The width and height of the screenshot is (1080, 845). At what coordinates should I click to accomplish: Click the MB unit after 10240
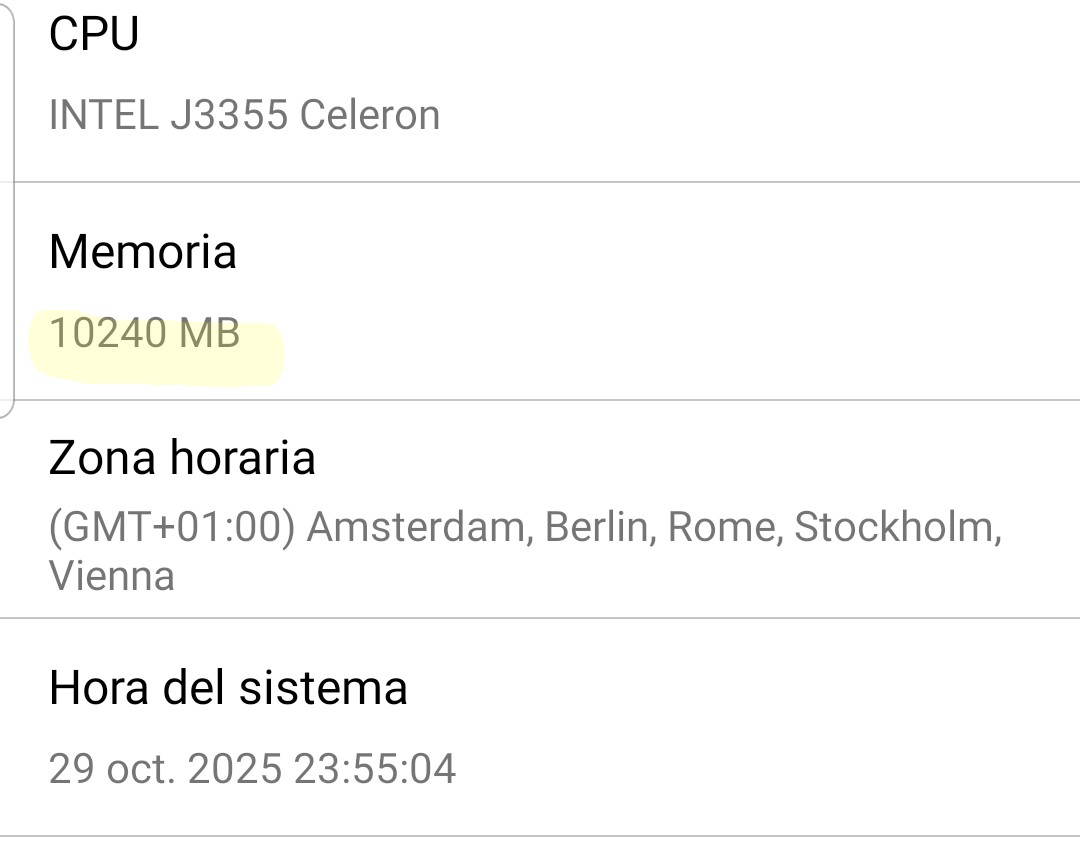point(210,333)
